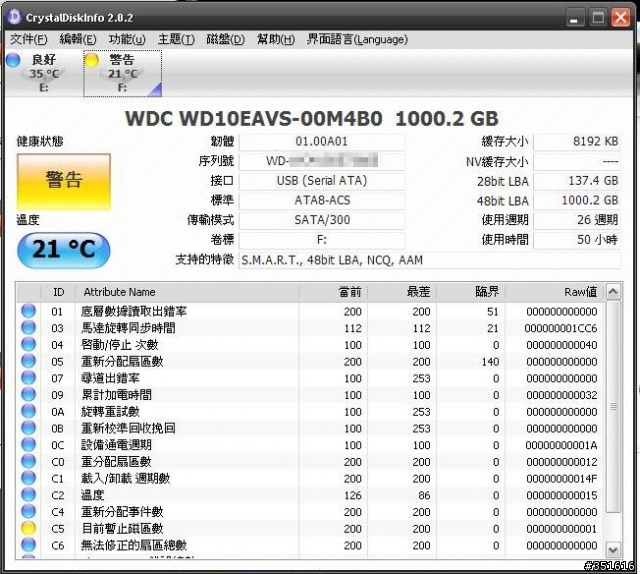Click status orb in row 03 馬達旋轉同步時間

[x=29, y=327]
